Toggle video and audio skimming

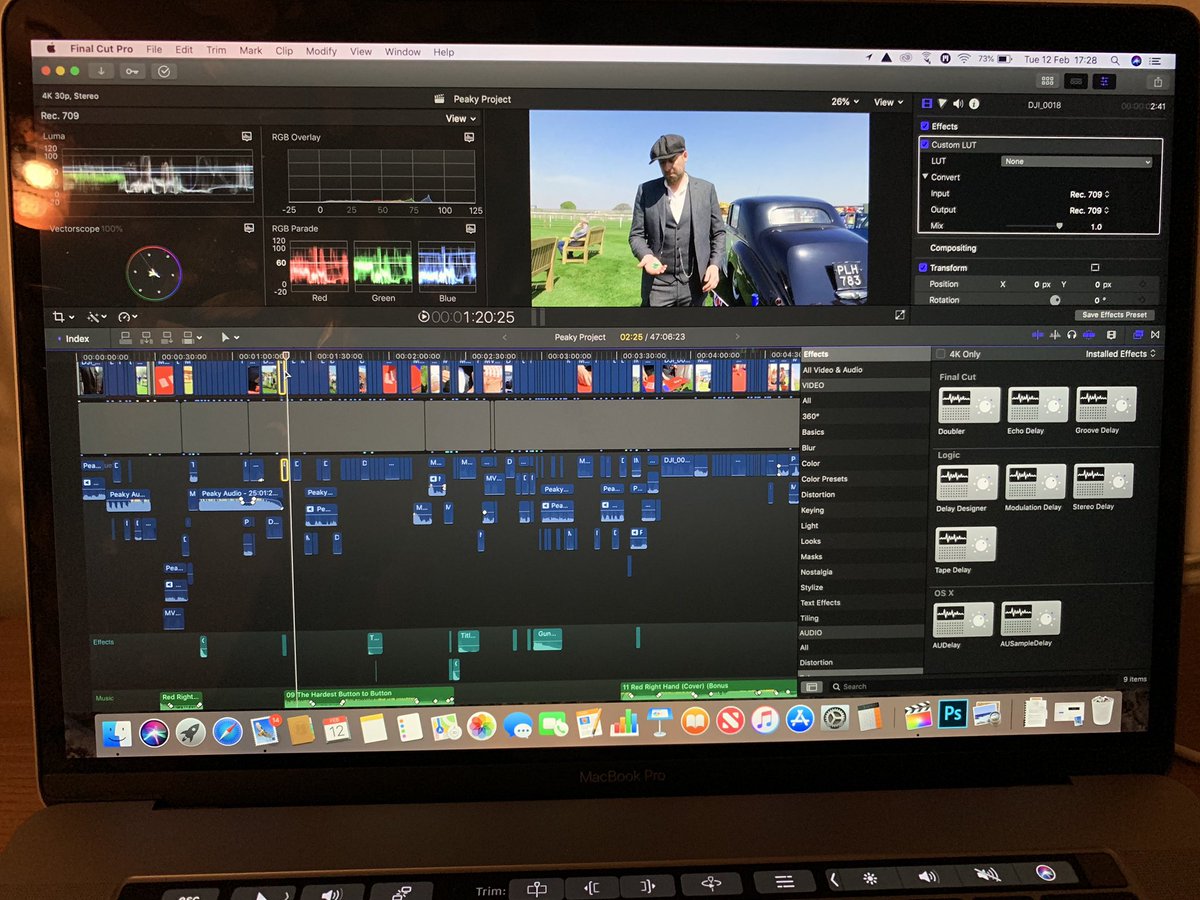pos(1039,334)
